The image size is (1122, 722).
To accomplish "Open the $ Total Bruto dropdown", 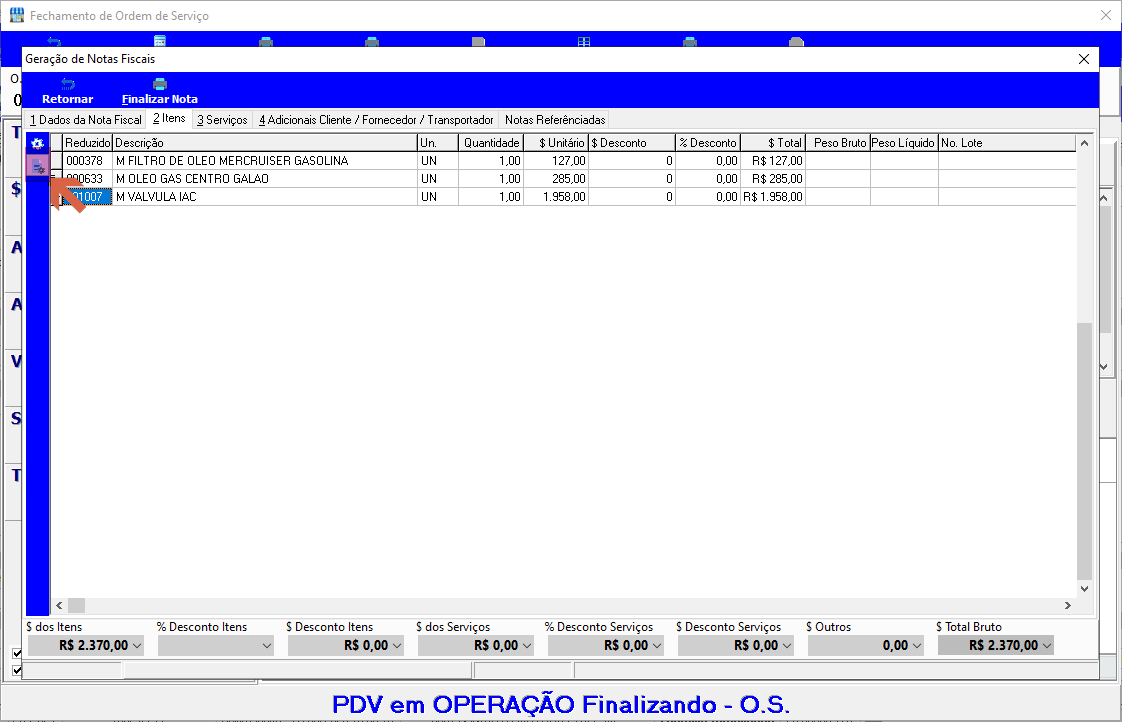I will [1047, 645].
